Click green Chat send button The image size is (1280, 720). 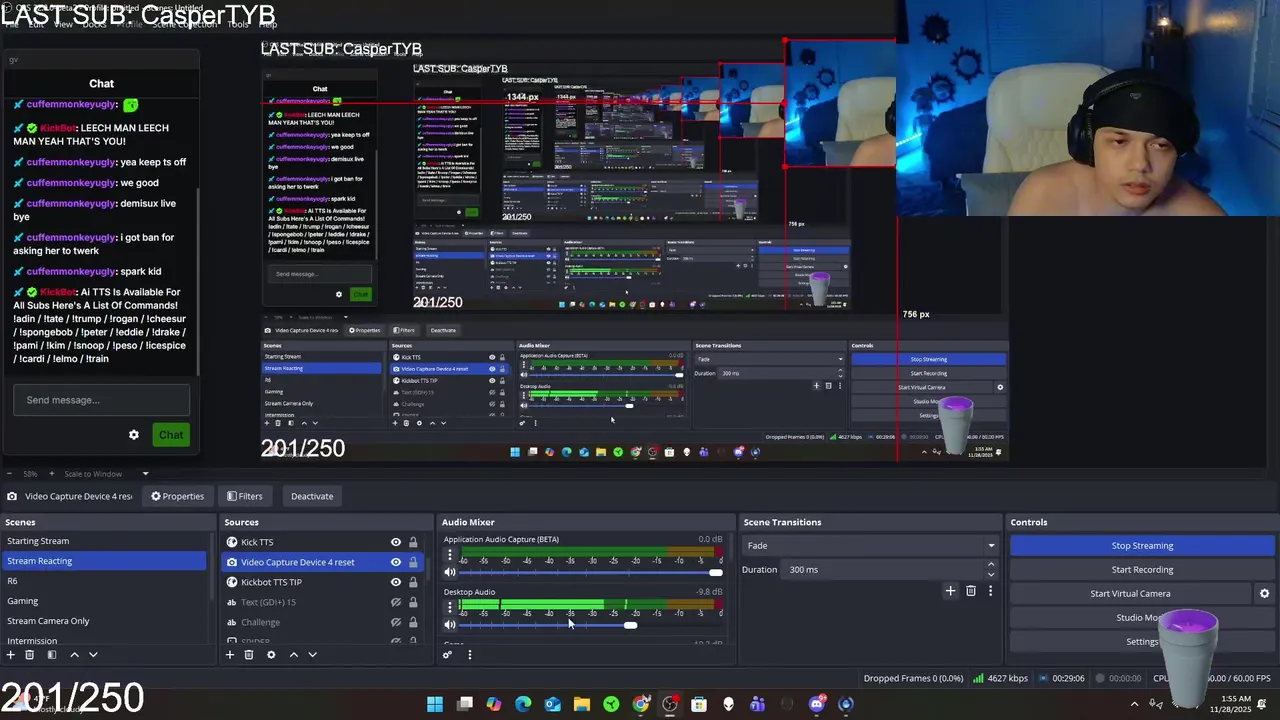171,435
